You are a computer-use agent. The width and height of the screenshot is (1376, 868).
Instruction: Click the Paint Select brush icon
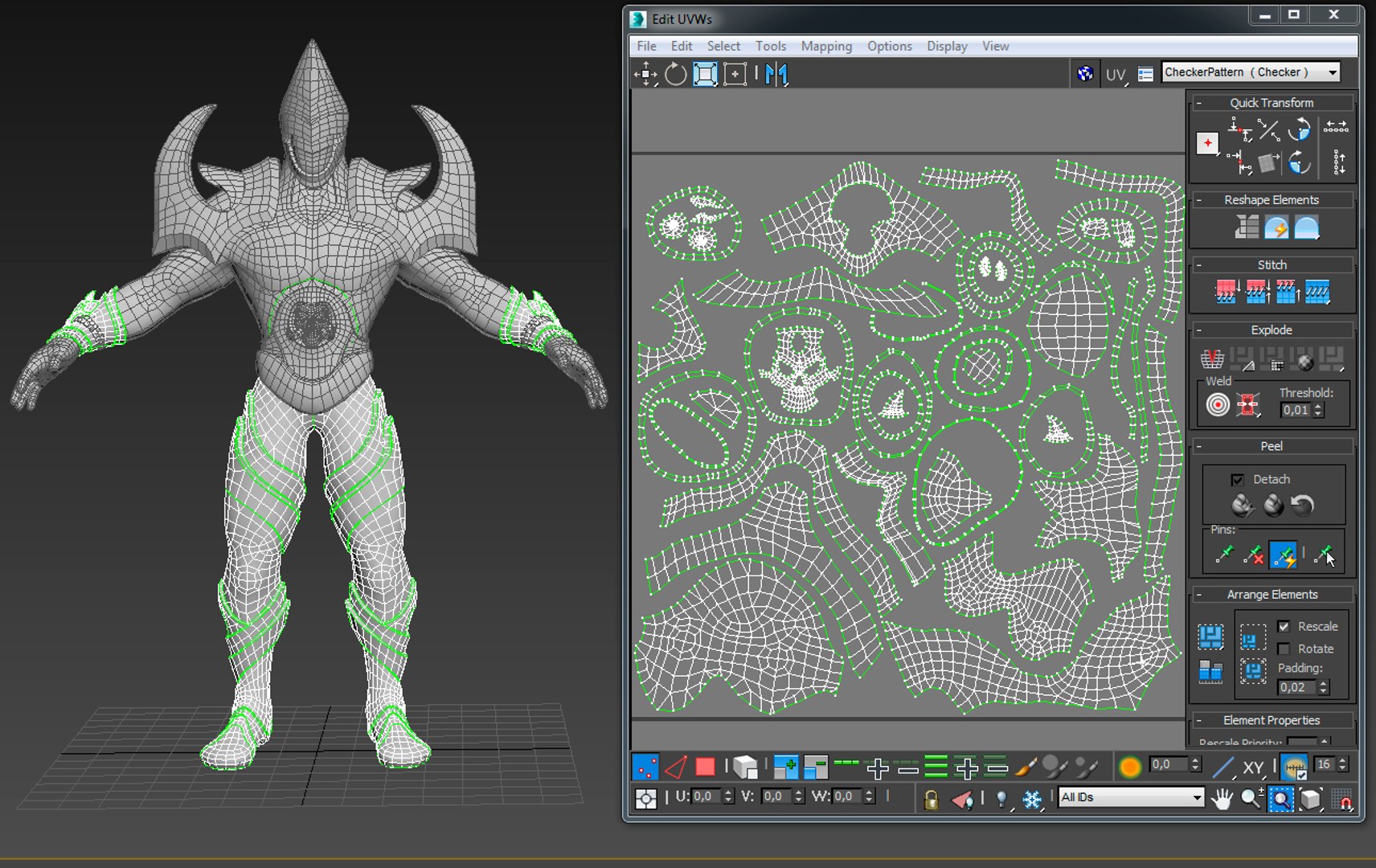tap(1026, 768)
